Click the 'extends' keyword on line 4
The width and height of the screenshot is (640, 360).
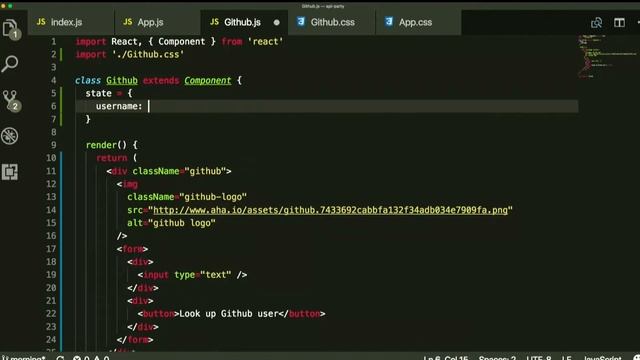[161, 80]
